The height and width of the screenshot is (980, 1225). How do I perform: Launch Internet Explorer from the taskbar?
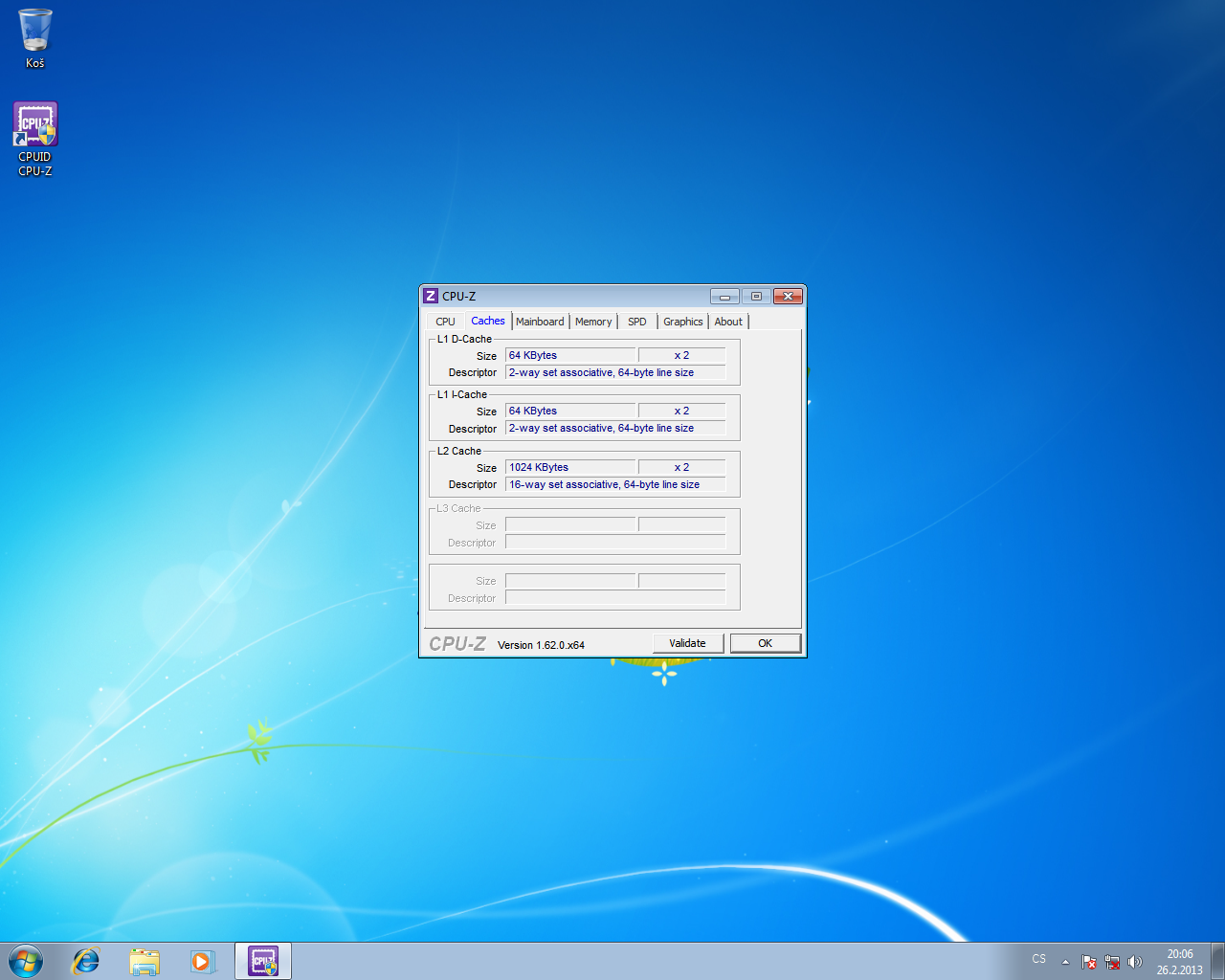[x=86, y=961]
